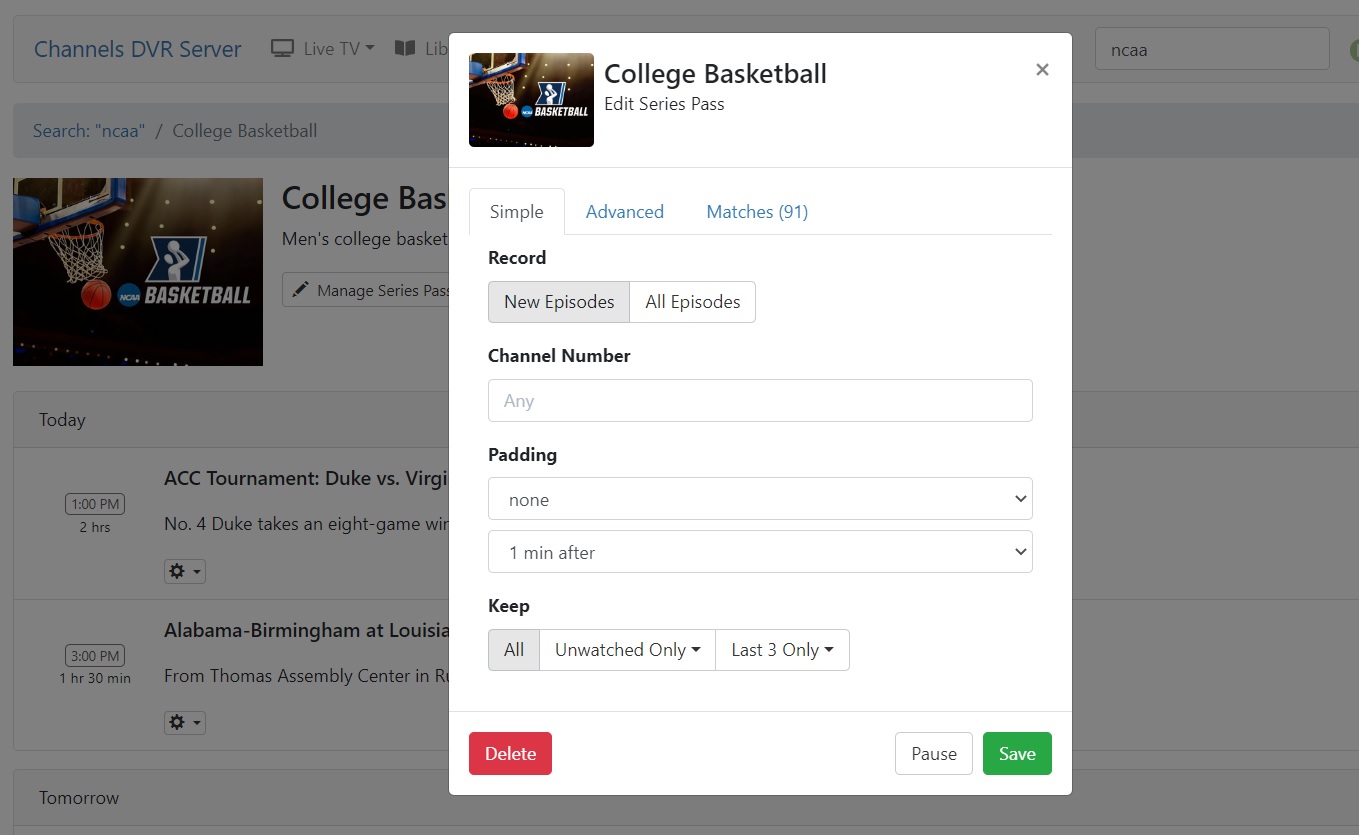
Task: Choose the All keep option
Action: click(514, 650)
